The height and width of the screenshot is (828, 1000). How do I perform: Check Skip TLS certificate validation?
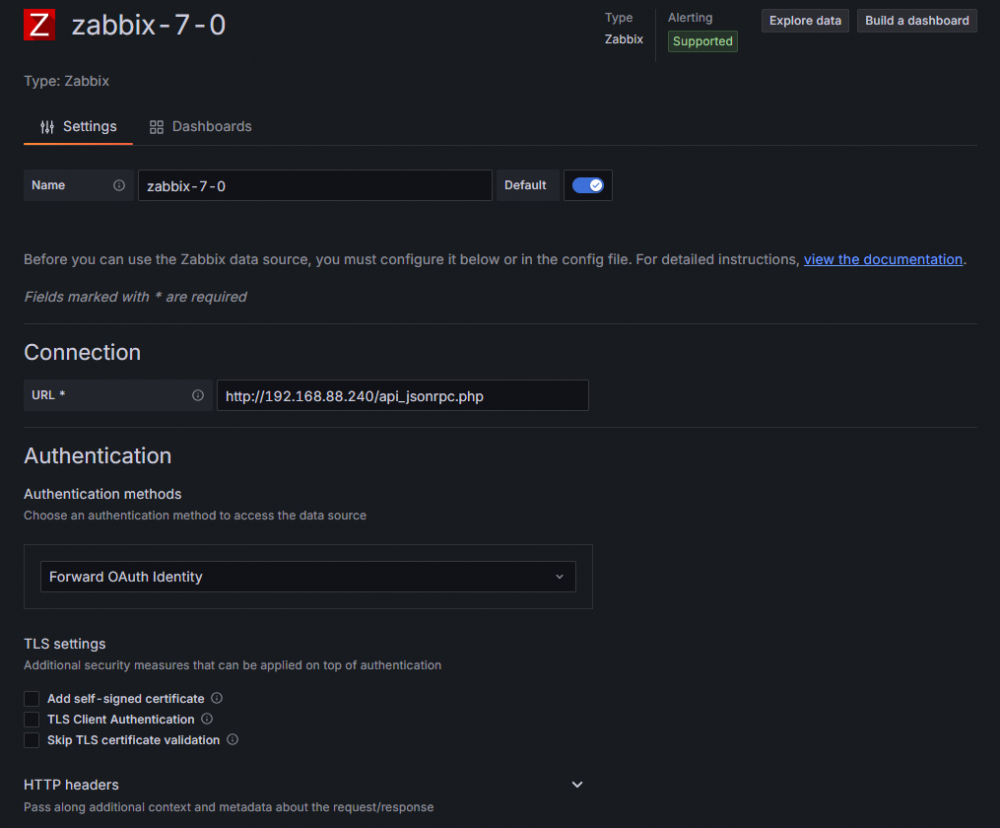[x=31, y=740]
